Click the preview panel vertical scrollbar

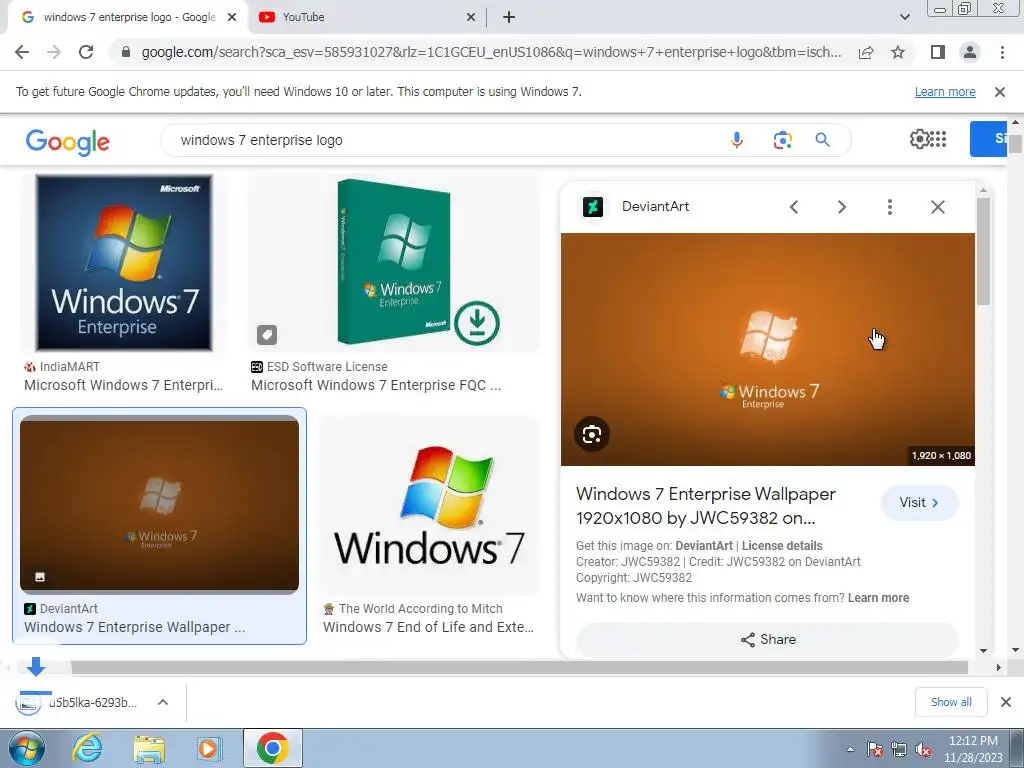[983, 251]
